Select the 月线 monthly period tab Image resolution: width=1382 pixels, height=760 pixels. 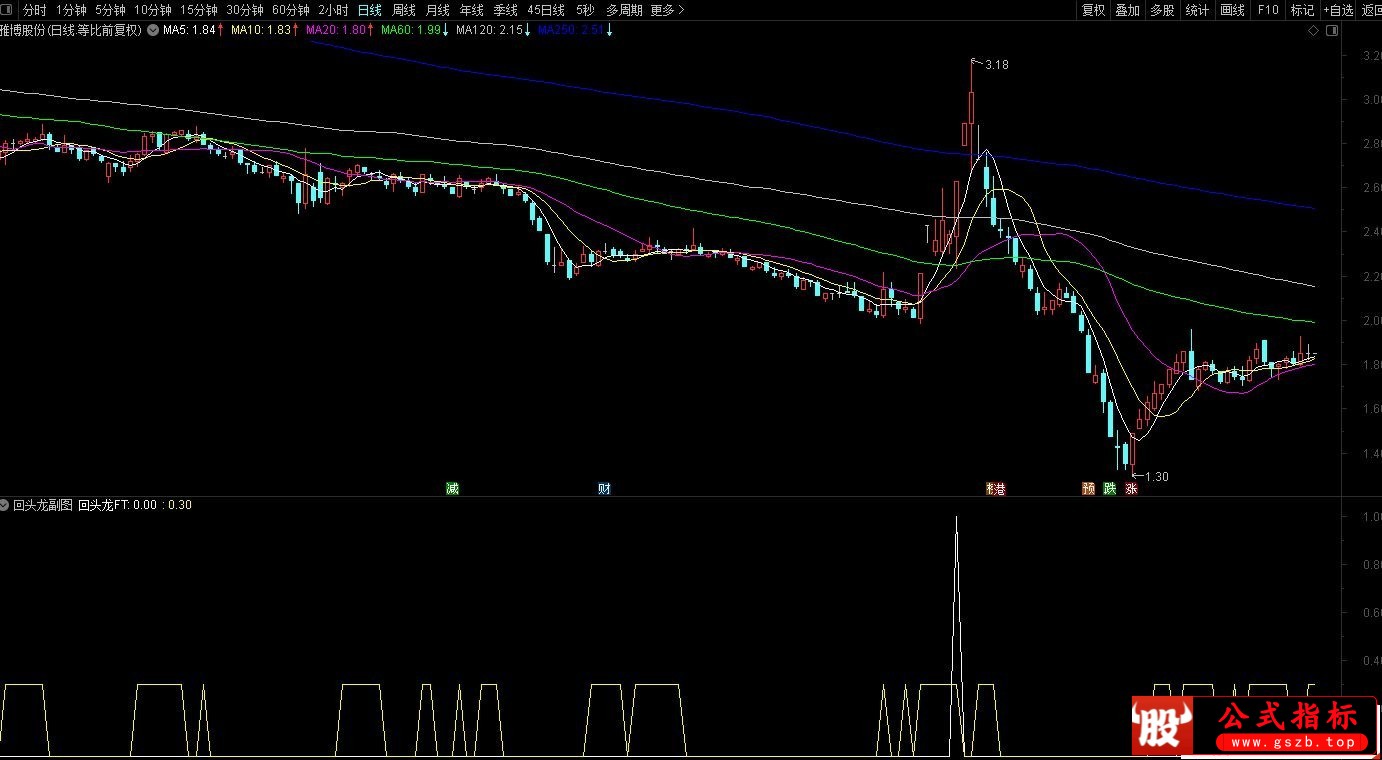(437, 10)
